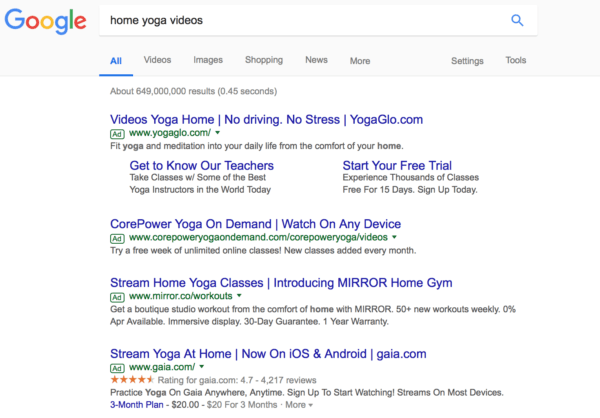Click 'Yoga Instructors in the World Today' text
The height and width of the screenshot is (418, 600).
[200, 189]
